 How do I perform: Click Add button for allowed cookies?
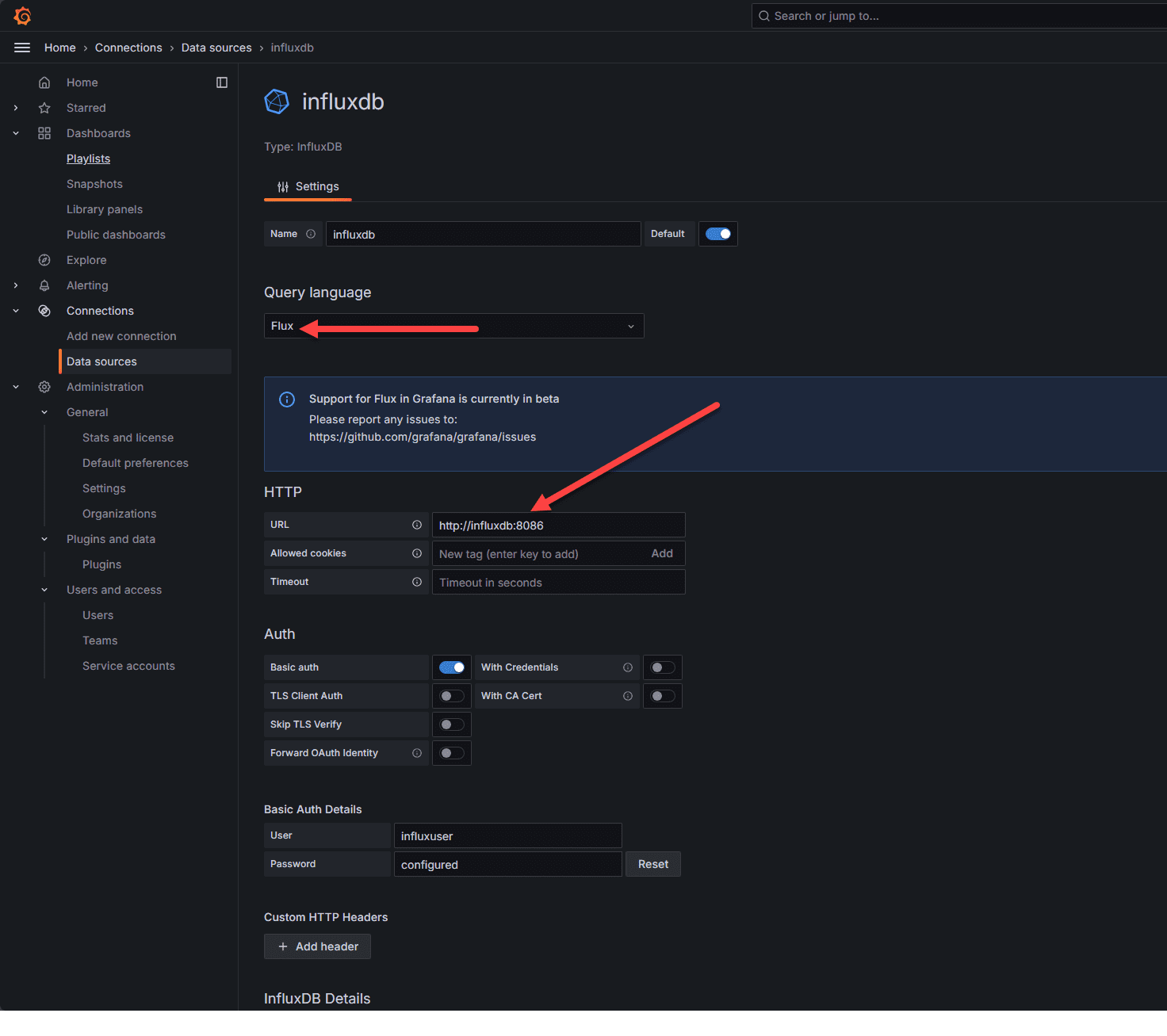coord(662,553)
